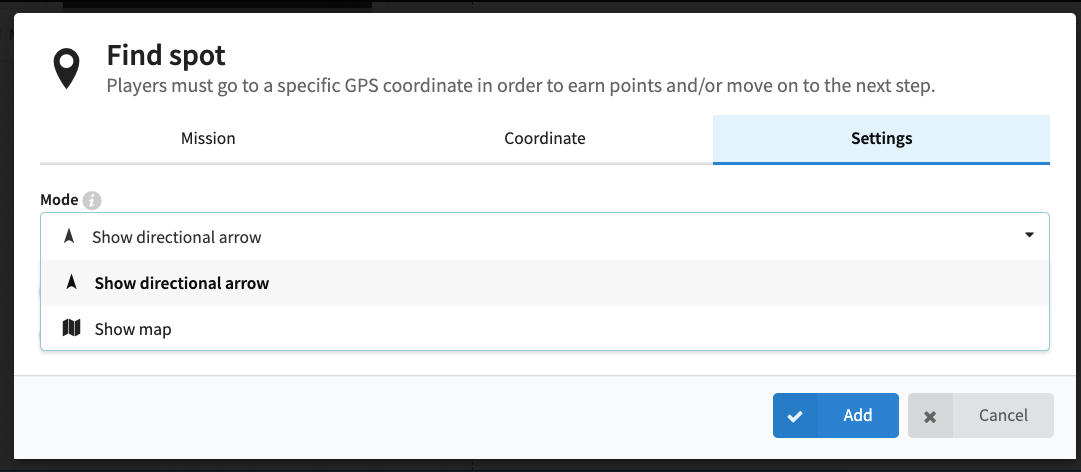The height and width of the screenshot is (472, 1081).
Task: Click the arrow icon inside the Mode field
Action: pyautogui.click(x=69, y=237)
